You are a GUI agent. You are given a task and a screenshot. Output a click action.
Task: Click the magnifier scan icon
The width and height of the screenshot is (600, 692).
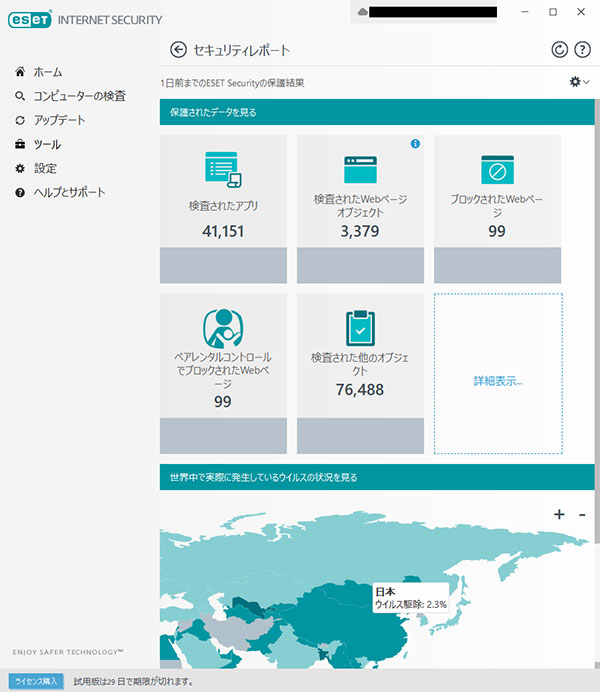(x=20, y=96)
